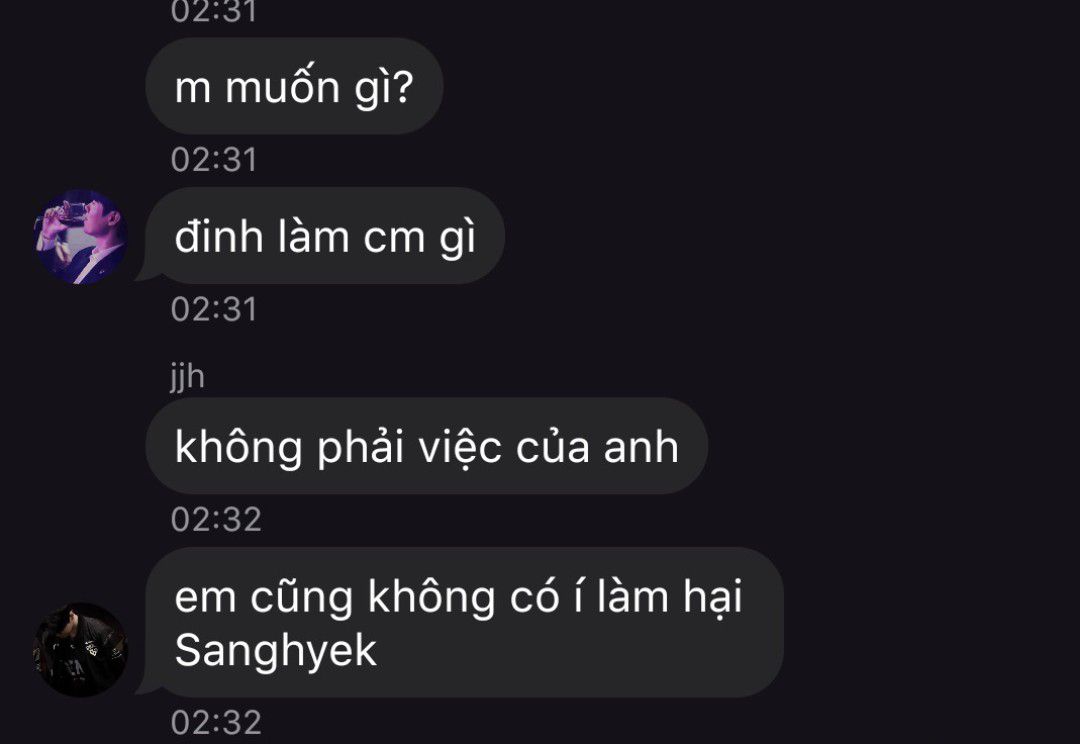
Task: Click the word "anh" in jjh's message
Action: point(641,447)
